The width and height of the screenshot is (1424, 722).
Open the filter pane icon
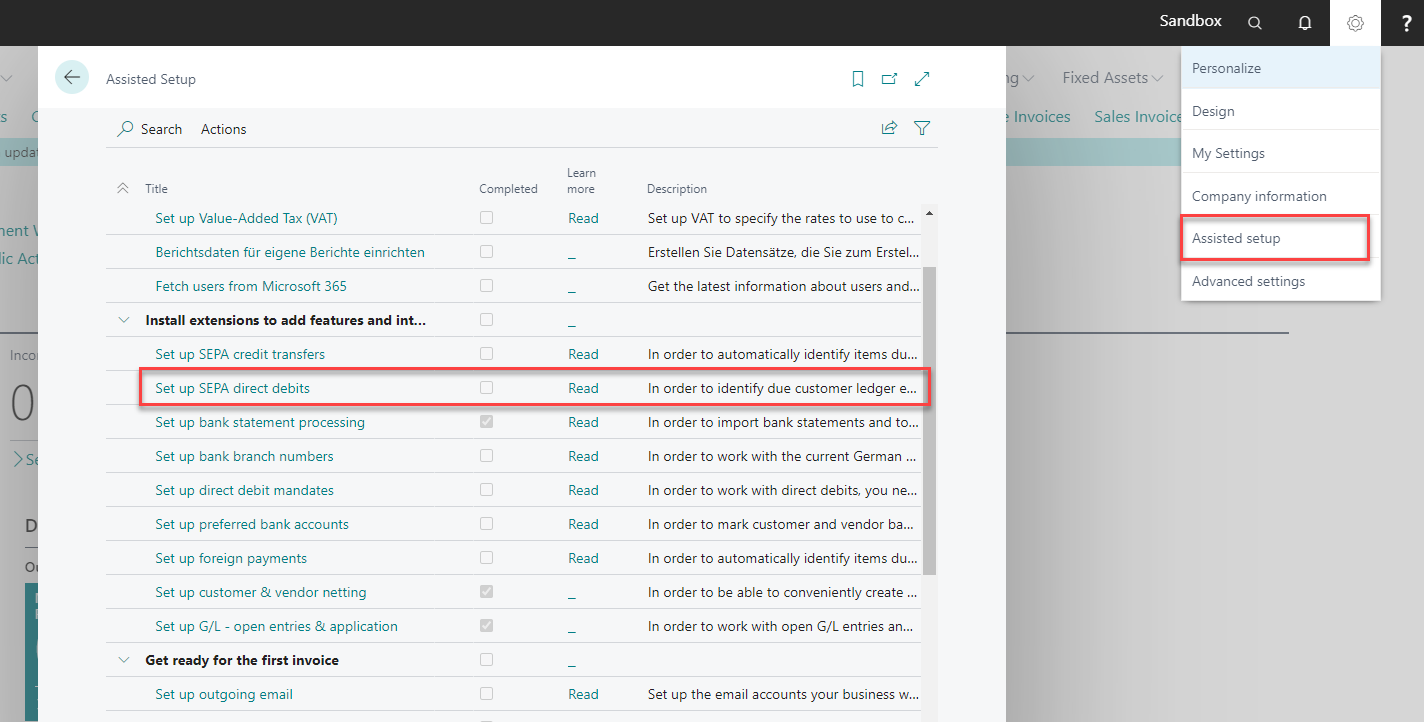tap(921, 128)
